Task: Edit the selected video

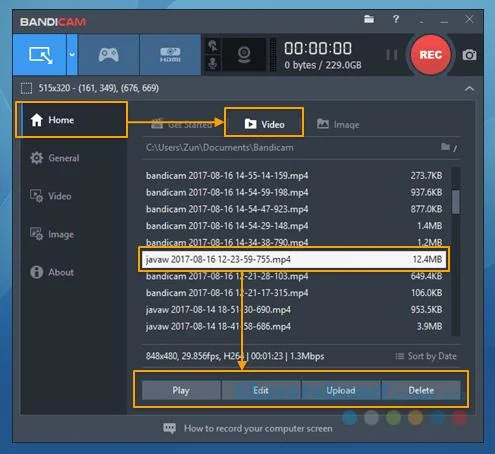Action: 261,390
